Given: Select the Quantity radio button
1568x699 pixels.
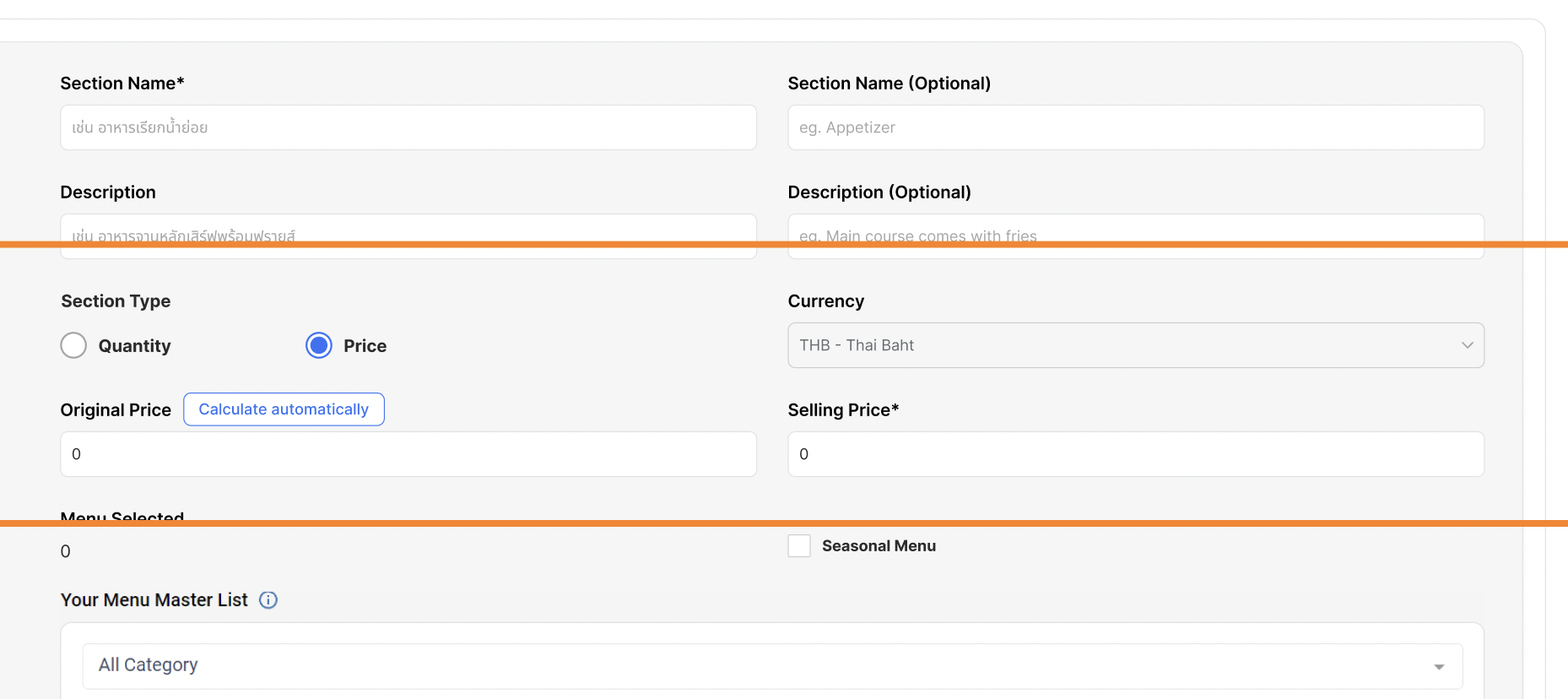Looking at the screenshot, I should coord(73,345).
